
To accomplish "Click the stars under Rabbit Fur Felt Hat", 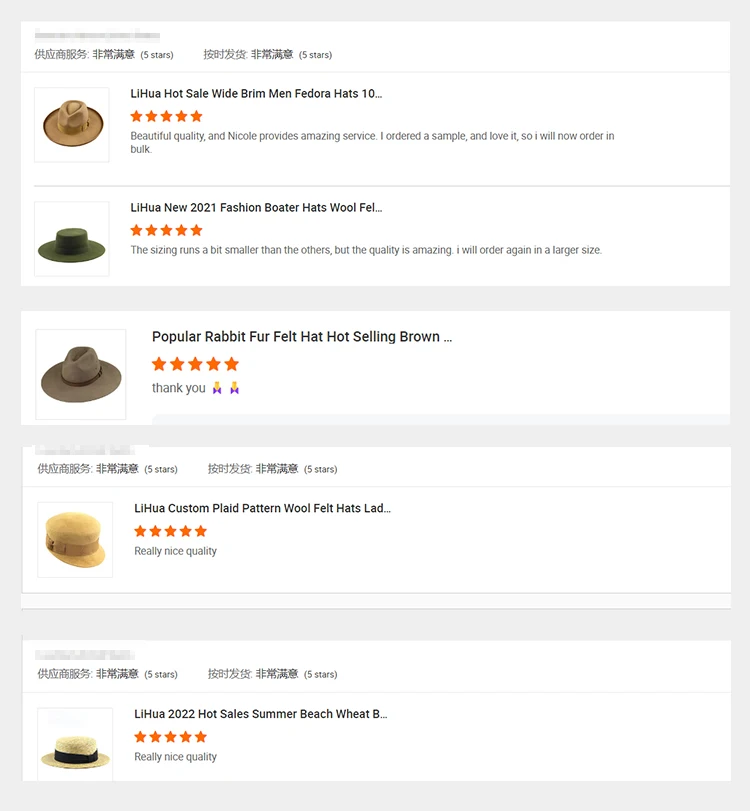I will [195, 364].
